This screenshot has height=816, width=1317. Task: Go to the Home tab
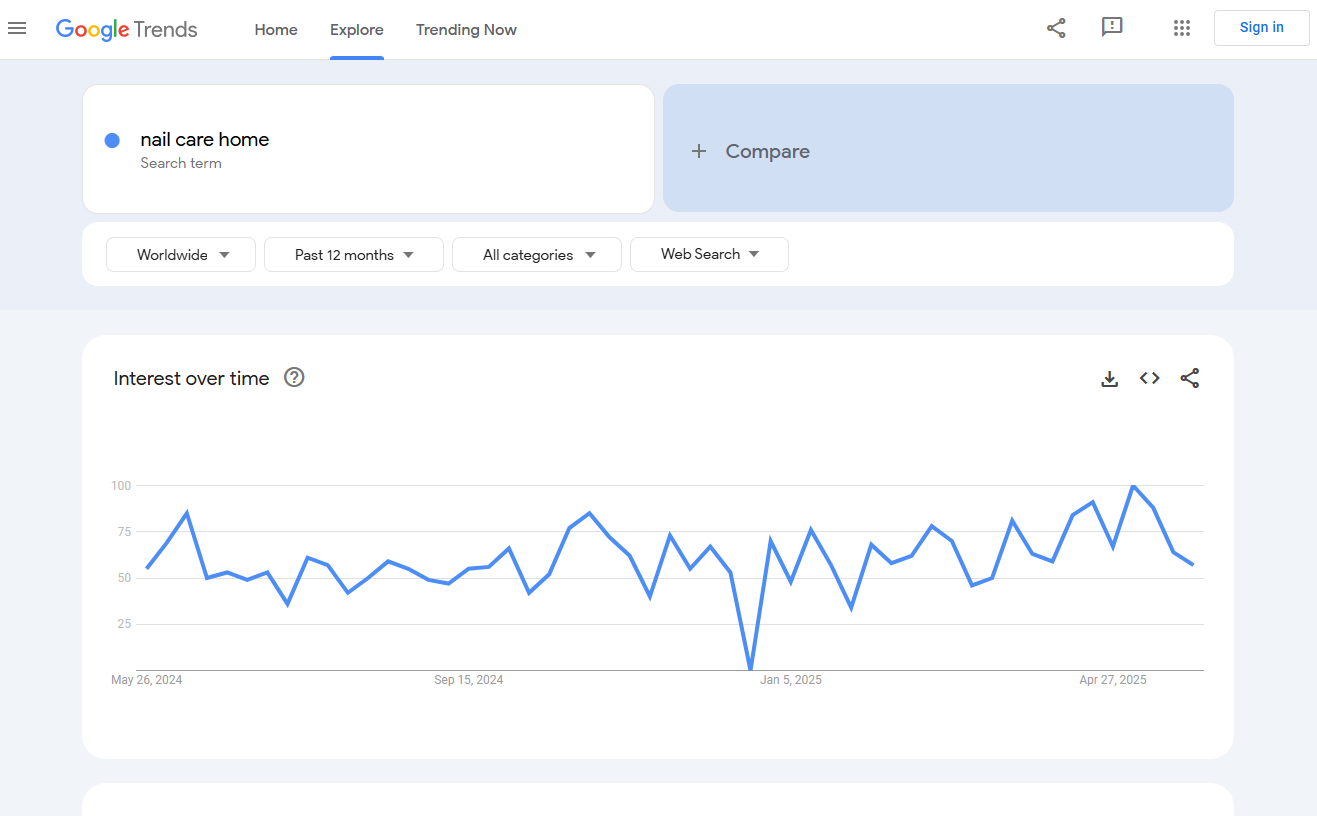click(276, 30)
